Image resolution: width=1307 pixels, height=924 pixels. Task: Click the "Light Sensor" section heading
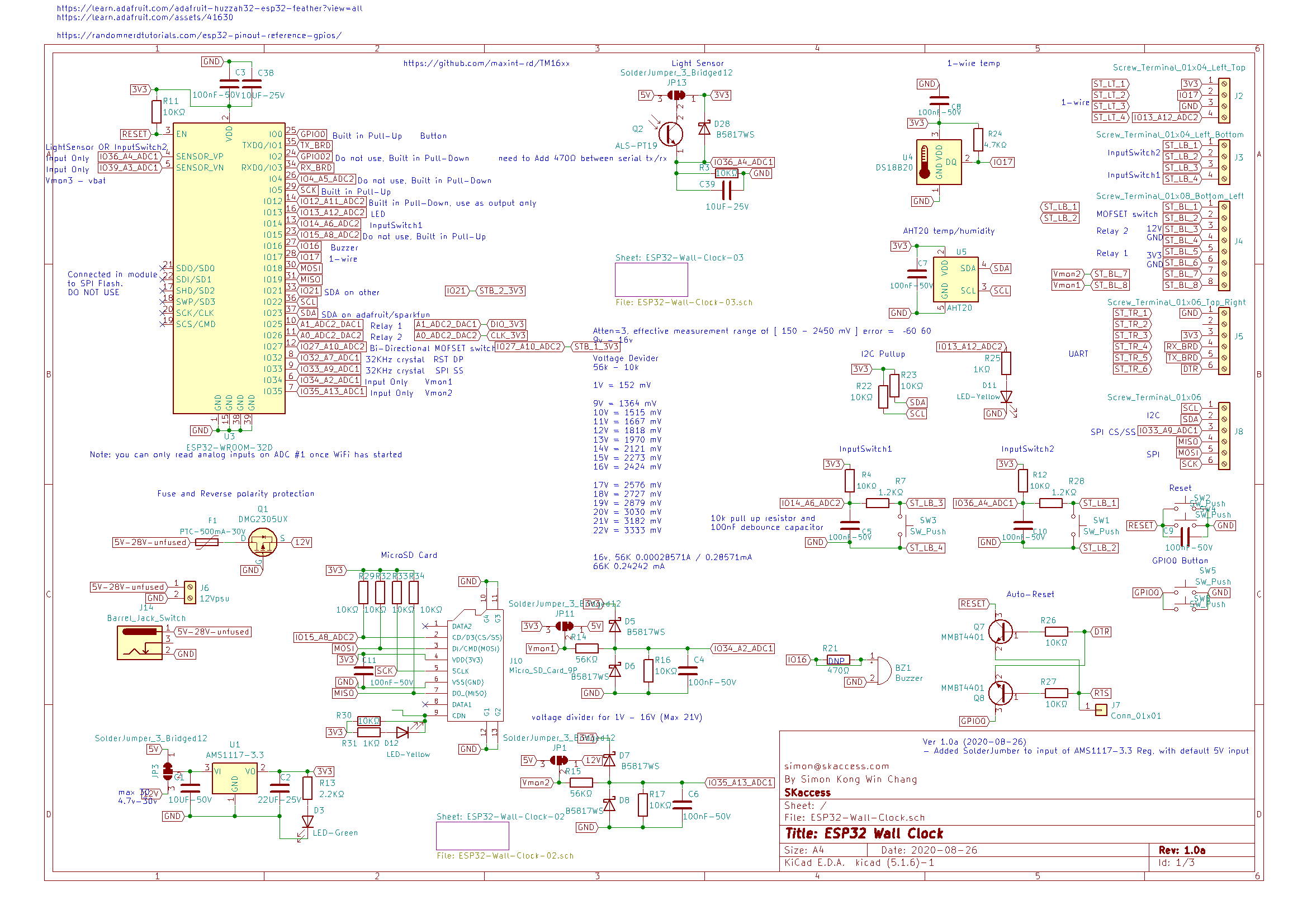coord(697,63)
